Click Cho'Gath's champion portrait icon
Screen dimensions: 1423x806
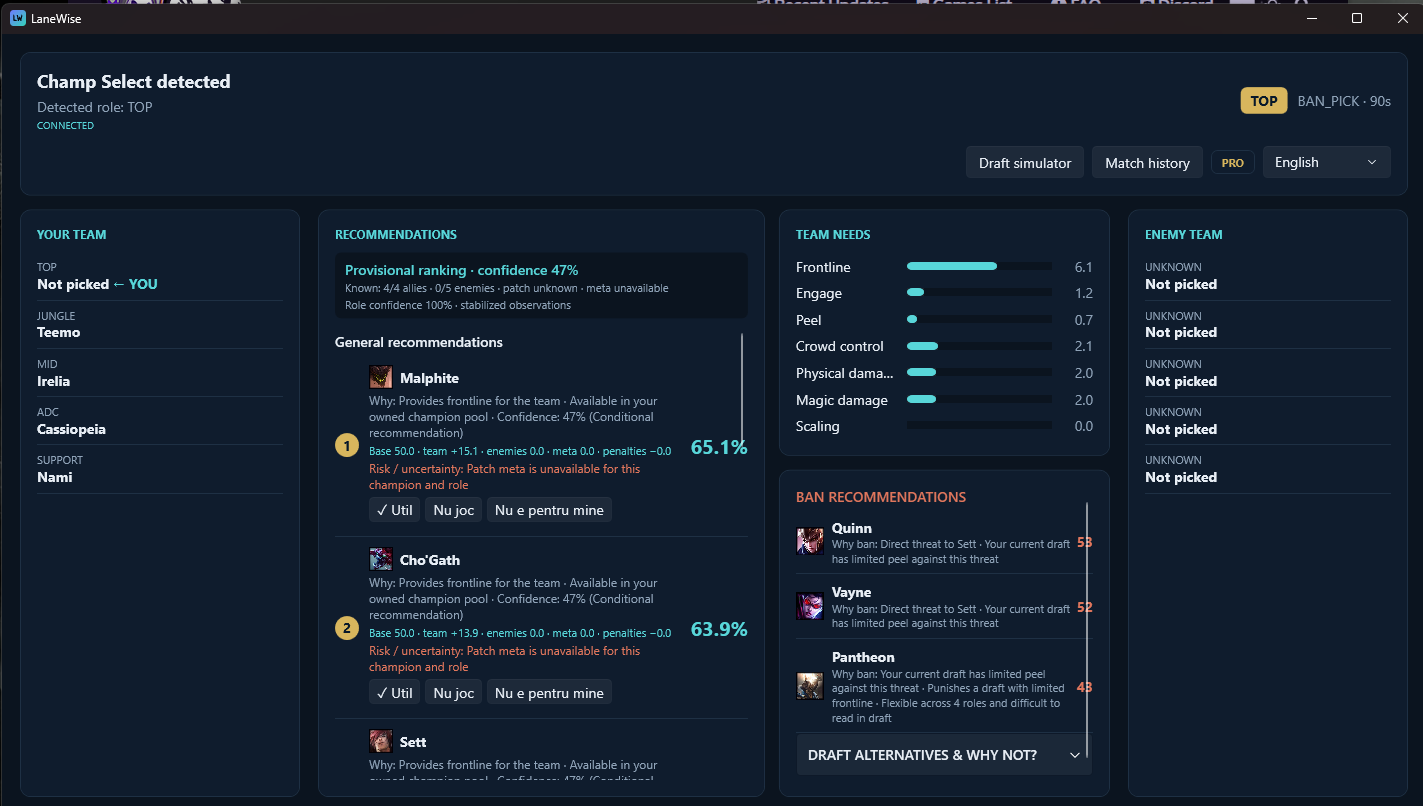(381, 559)
